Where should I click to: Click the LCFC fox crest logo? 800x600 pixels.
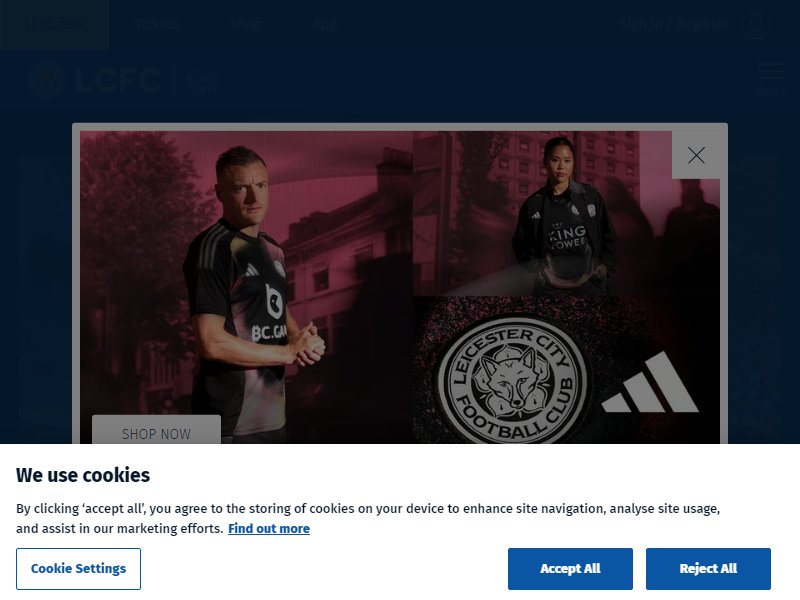(x=47, y=80)
